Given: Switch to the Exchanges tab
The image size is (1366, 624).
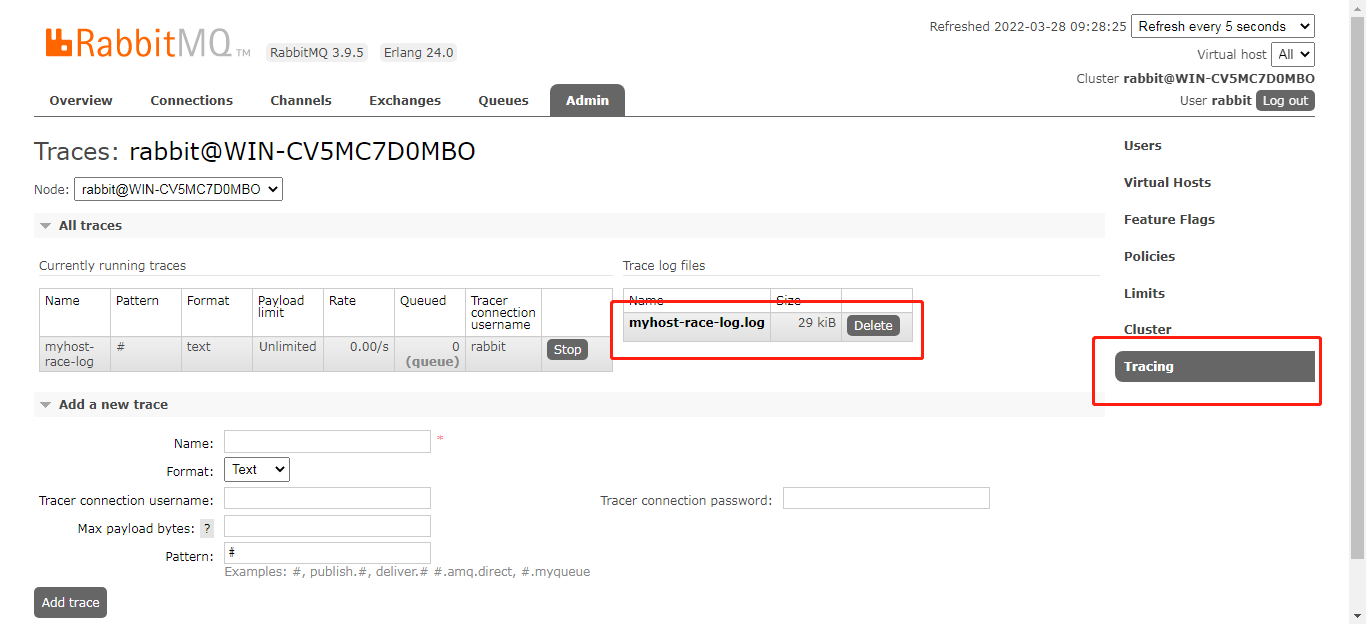Looking at the screenshot, I should pos(404,100).
